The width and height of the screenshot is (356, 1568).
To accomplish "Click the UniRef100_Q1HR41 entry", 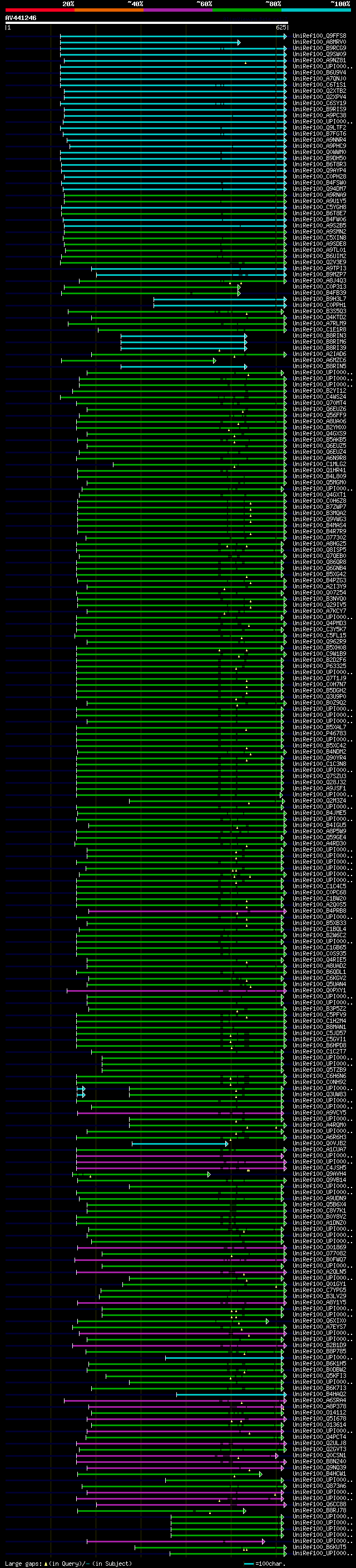I will [319, 471].
